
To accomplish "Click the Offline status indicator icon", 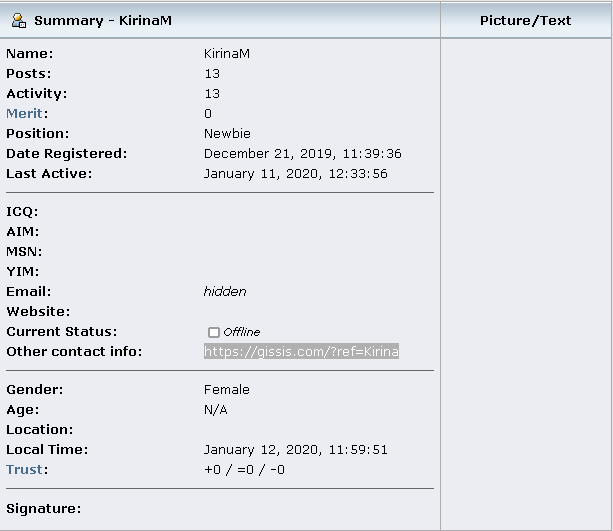I will click(213, 332).
